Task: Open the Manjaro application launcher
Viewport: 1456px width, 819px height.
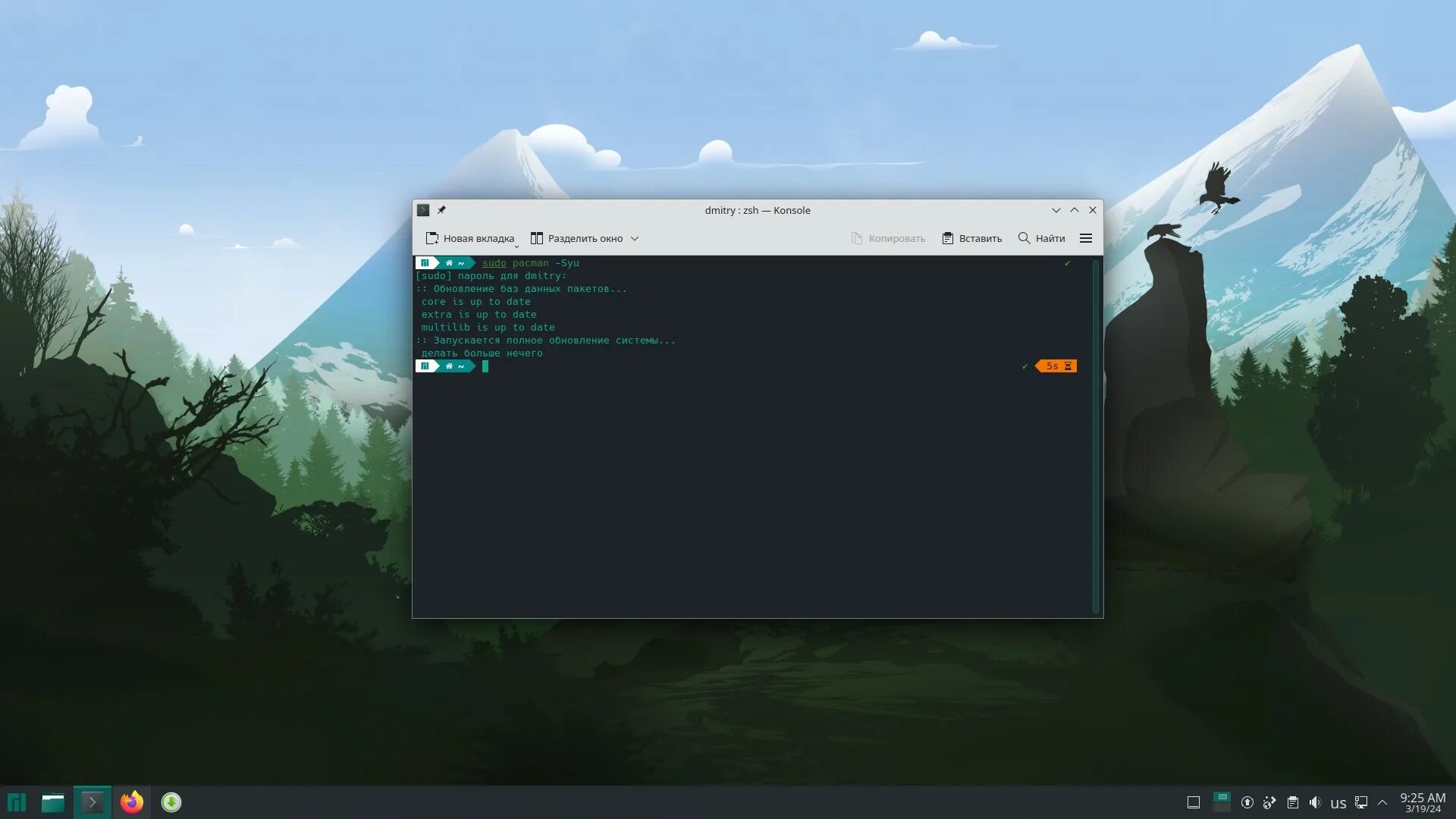Action: click(17, 802)
